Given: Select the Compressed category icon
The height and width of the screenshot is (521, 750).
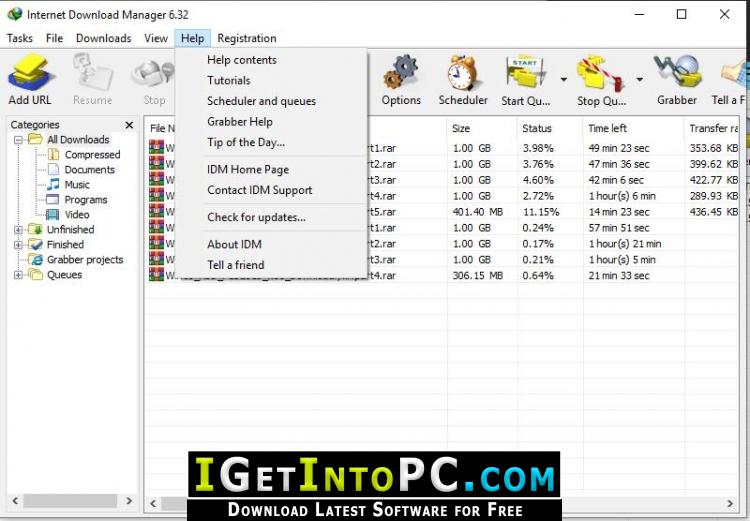Looking at the screenshot, I should (54, 155).
